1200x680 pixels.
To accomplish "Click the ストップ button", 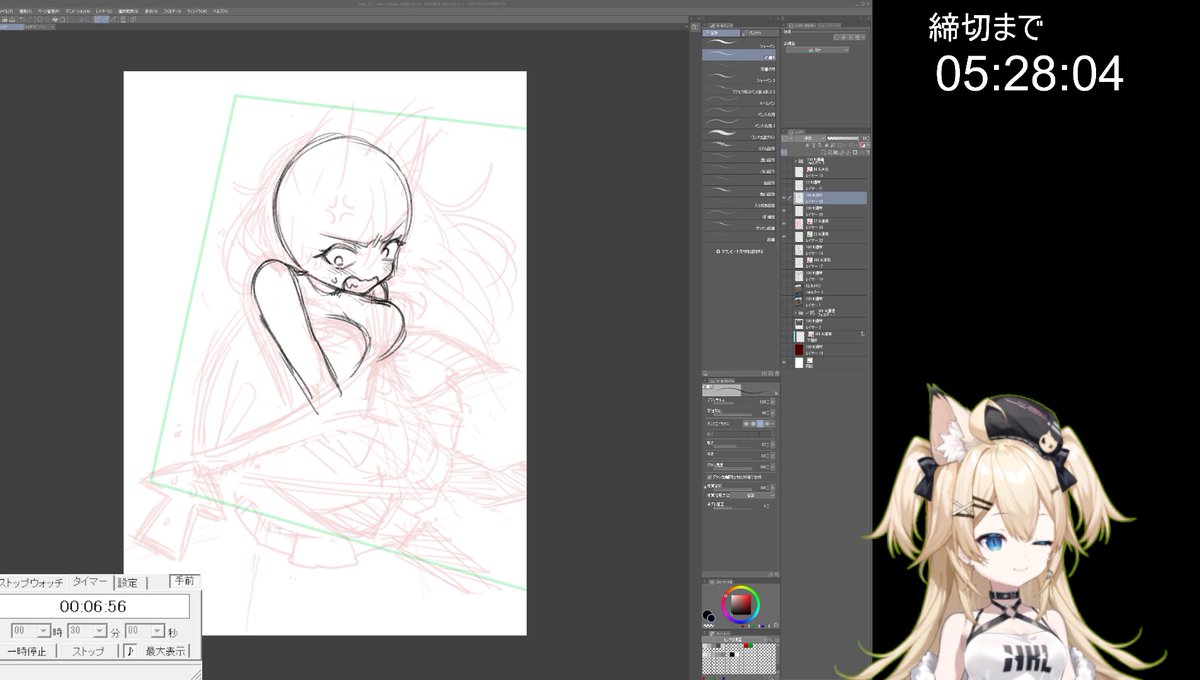I will pyautogui.click(x=88, y=651).
